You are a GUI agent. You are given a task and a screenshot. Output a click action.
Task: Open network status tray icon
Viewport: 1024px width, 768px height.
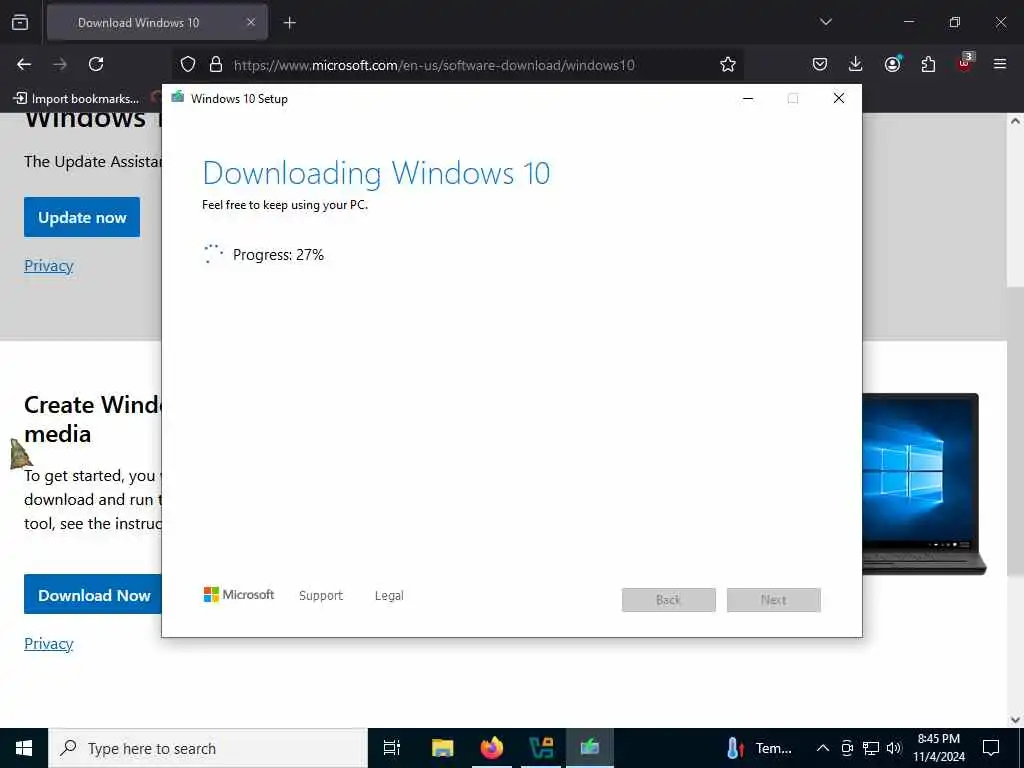coord(871,748)
